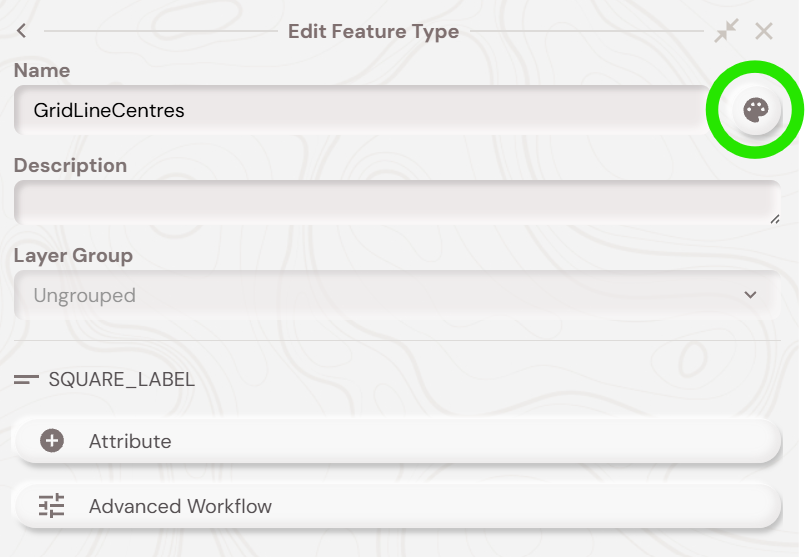Grab the Description box resize handle
Viewport: 805px width, 557px height.
click(774, 219)
